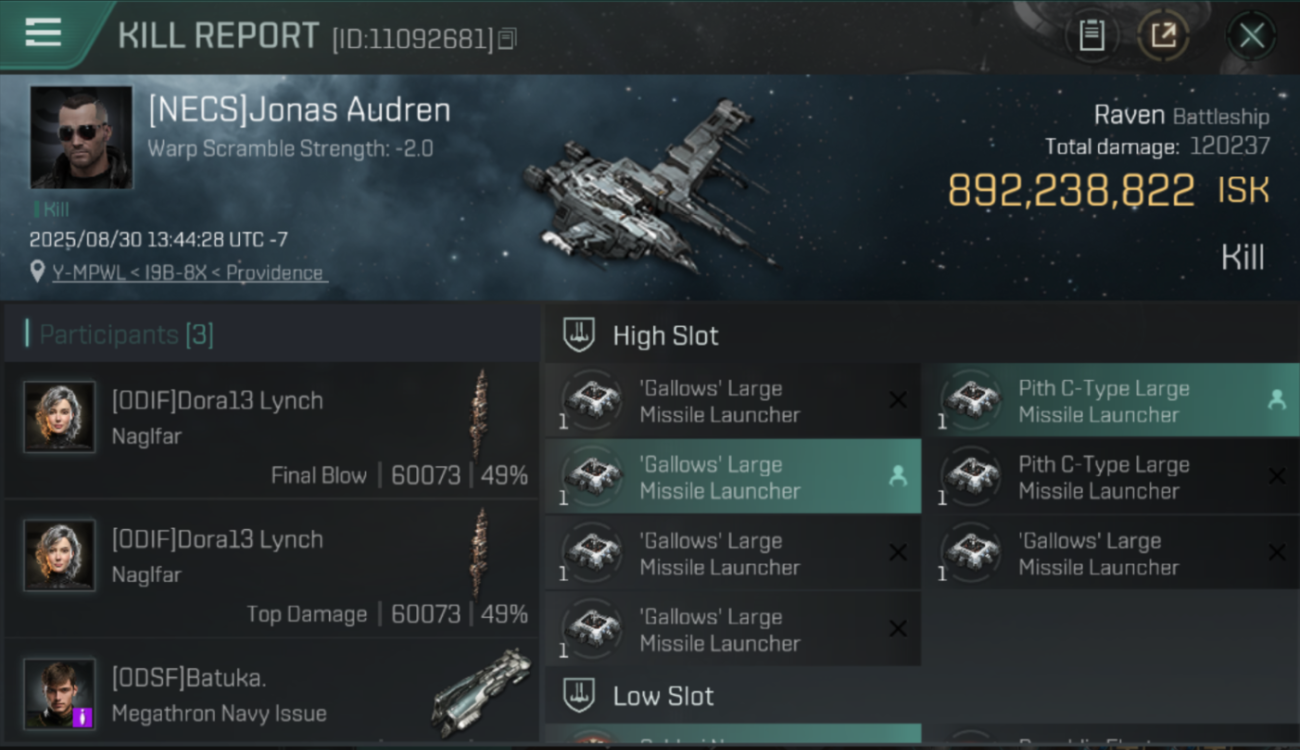The height and width of the screenshot is (750, 1300).
Task: Click the map pin location icon
Action: pyautogui.click(x=38, y=272)
